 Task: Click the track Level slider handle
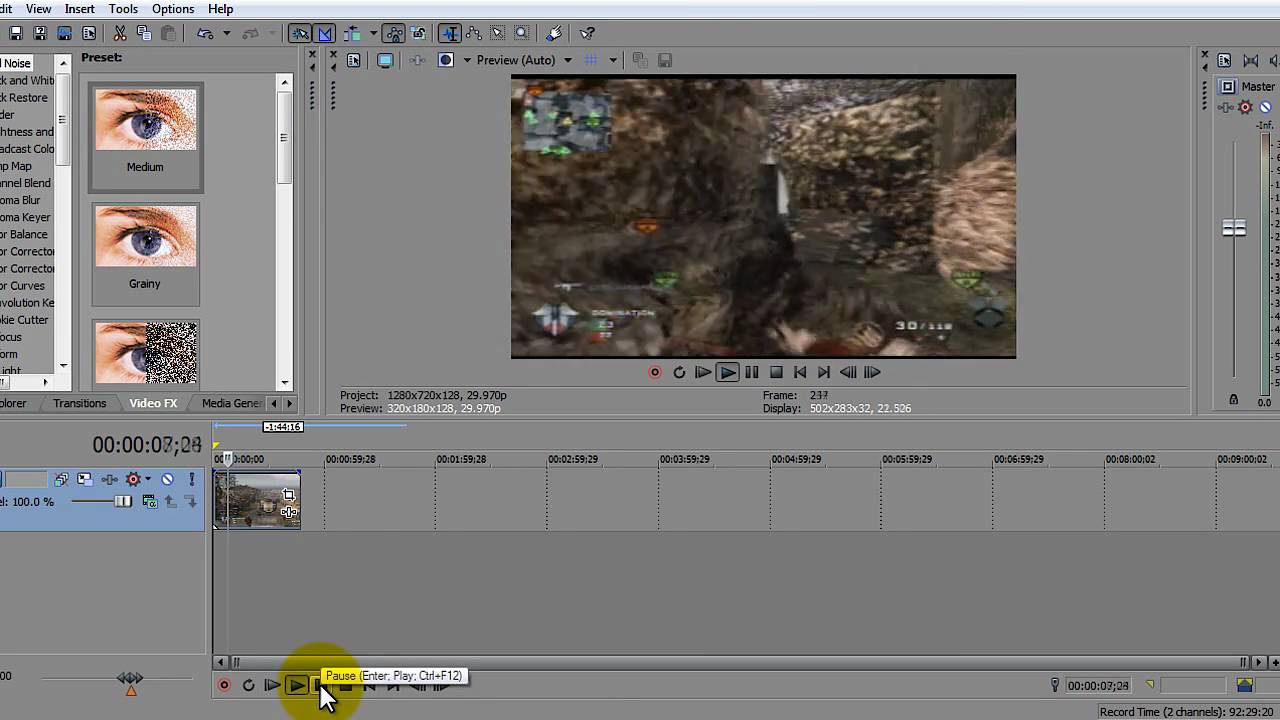[123, 501]
